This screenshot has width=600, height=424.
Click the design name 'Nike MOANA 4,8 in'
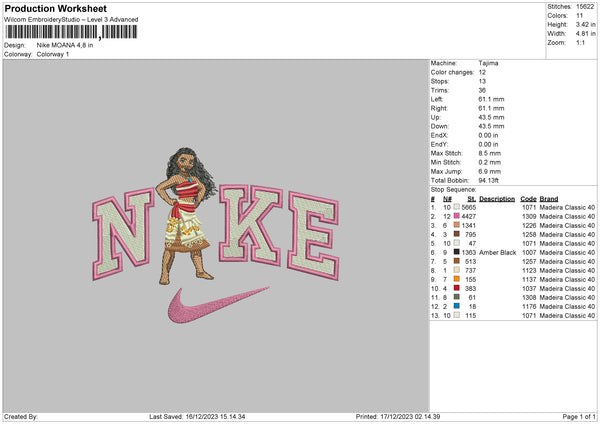(x=65, y=45)
